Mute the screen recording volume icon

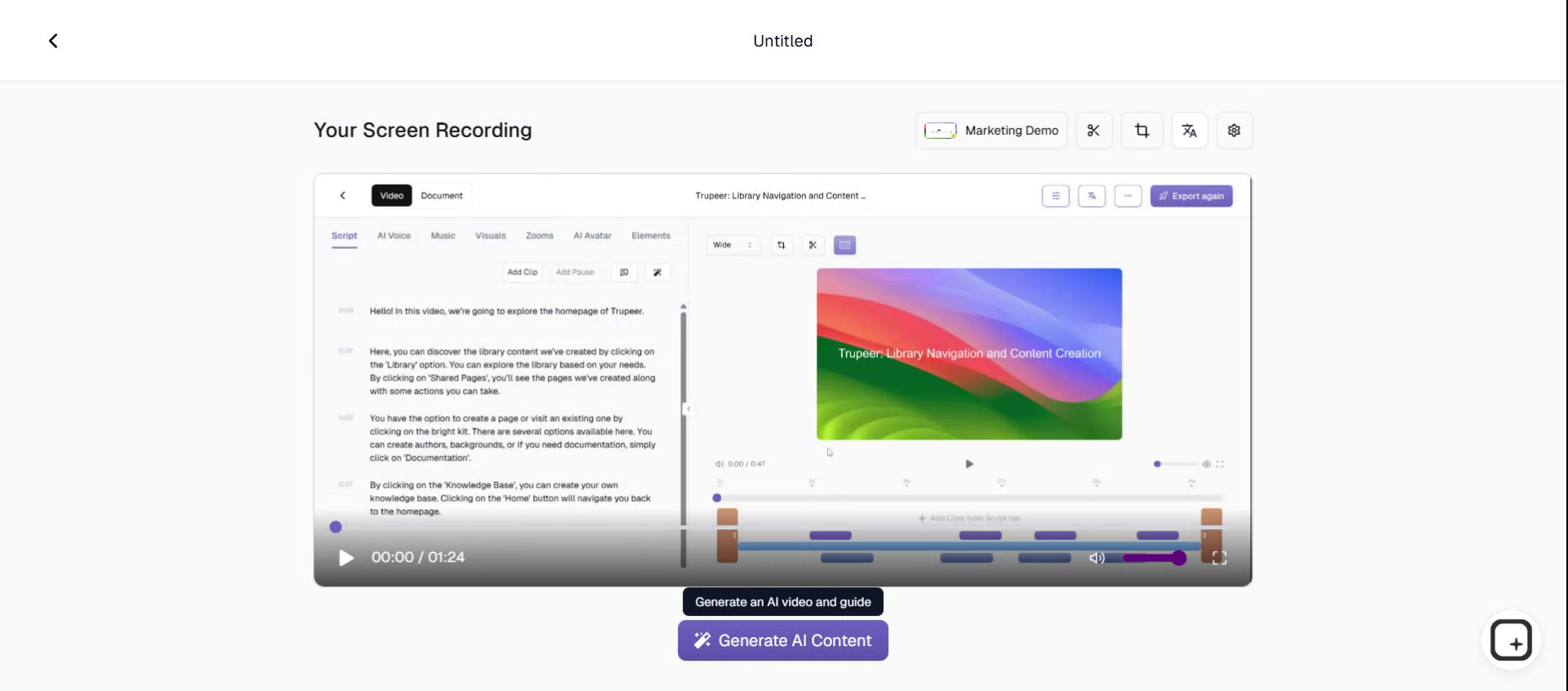pyautogui.click(x=1097, y=558)
